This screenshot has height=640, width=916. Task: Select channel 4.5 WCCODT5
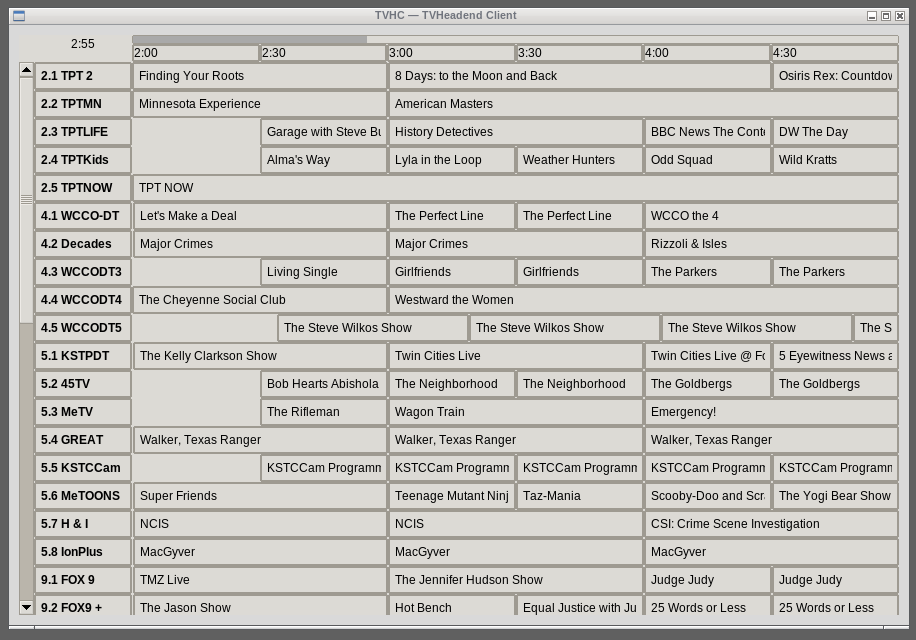[83, 328]
